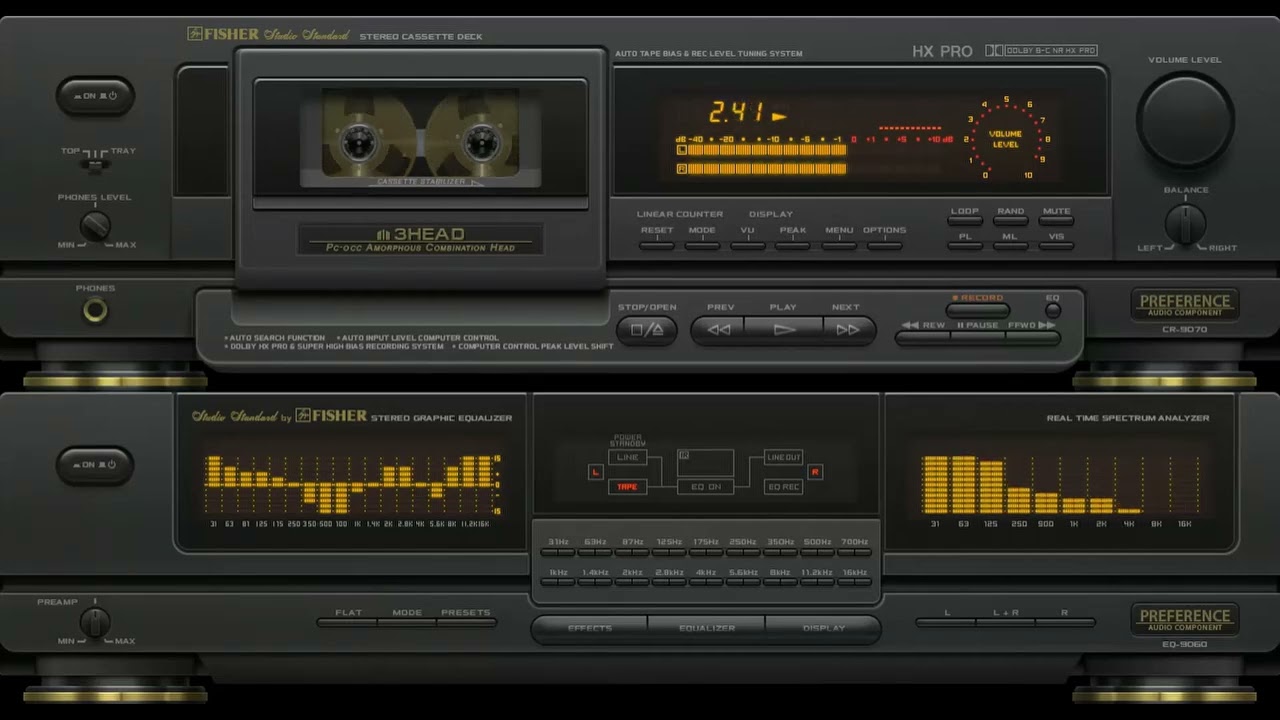The image size is (1280, 720).
Task: Open the equalizer PRESETS
Action: (466, 622)
